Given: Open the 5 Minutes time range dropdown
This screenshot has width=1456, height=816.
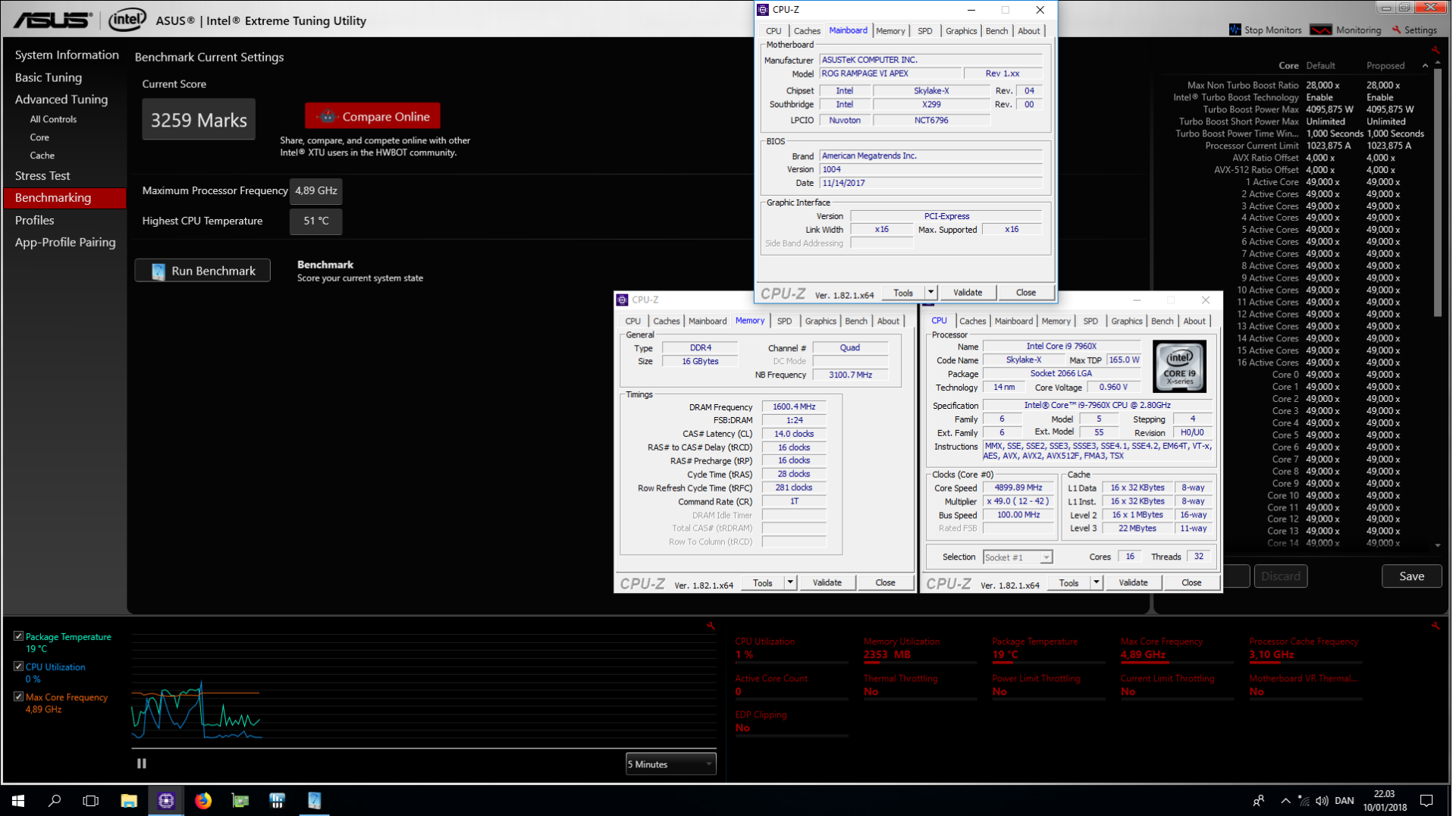Looking at the screenshot, I should coord(671,765).
